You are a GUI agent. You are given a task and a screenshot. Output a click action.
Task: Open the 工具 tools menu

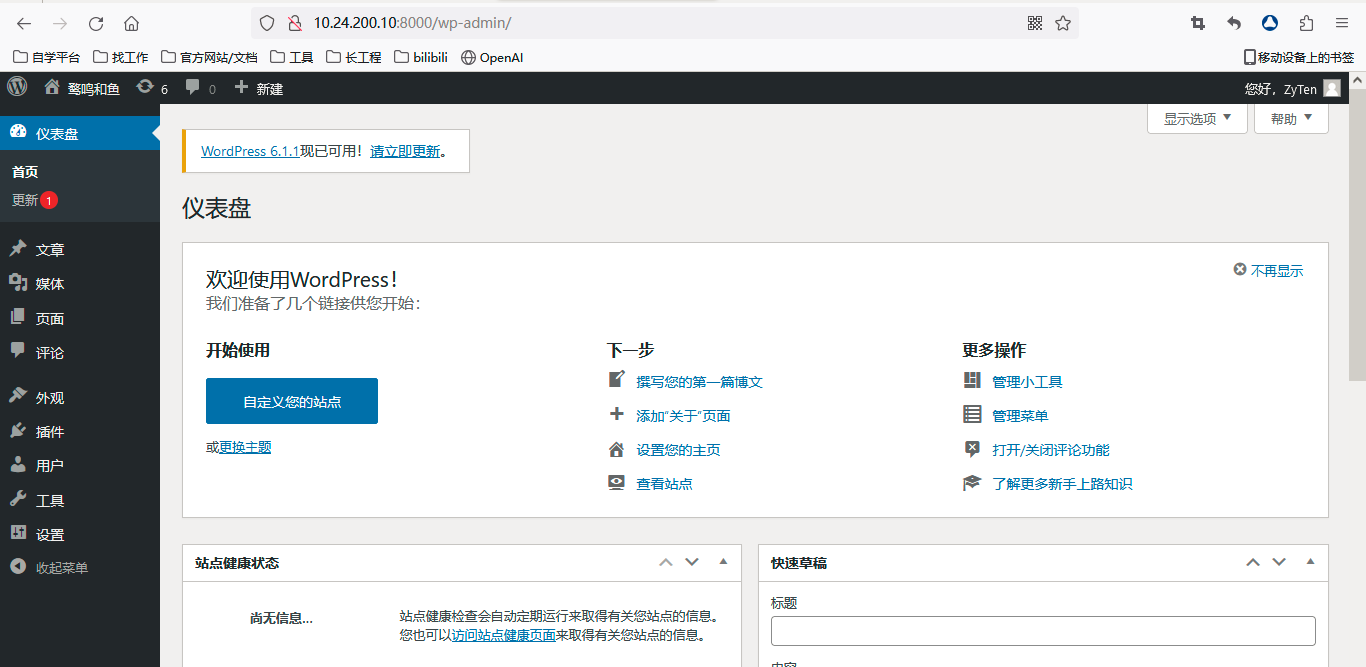coord(80,500)
